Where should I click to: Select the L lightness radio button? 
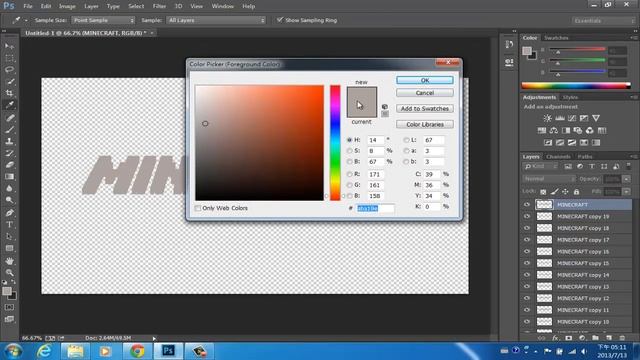(406, 140)
